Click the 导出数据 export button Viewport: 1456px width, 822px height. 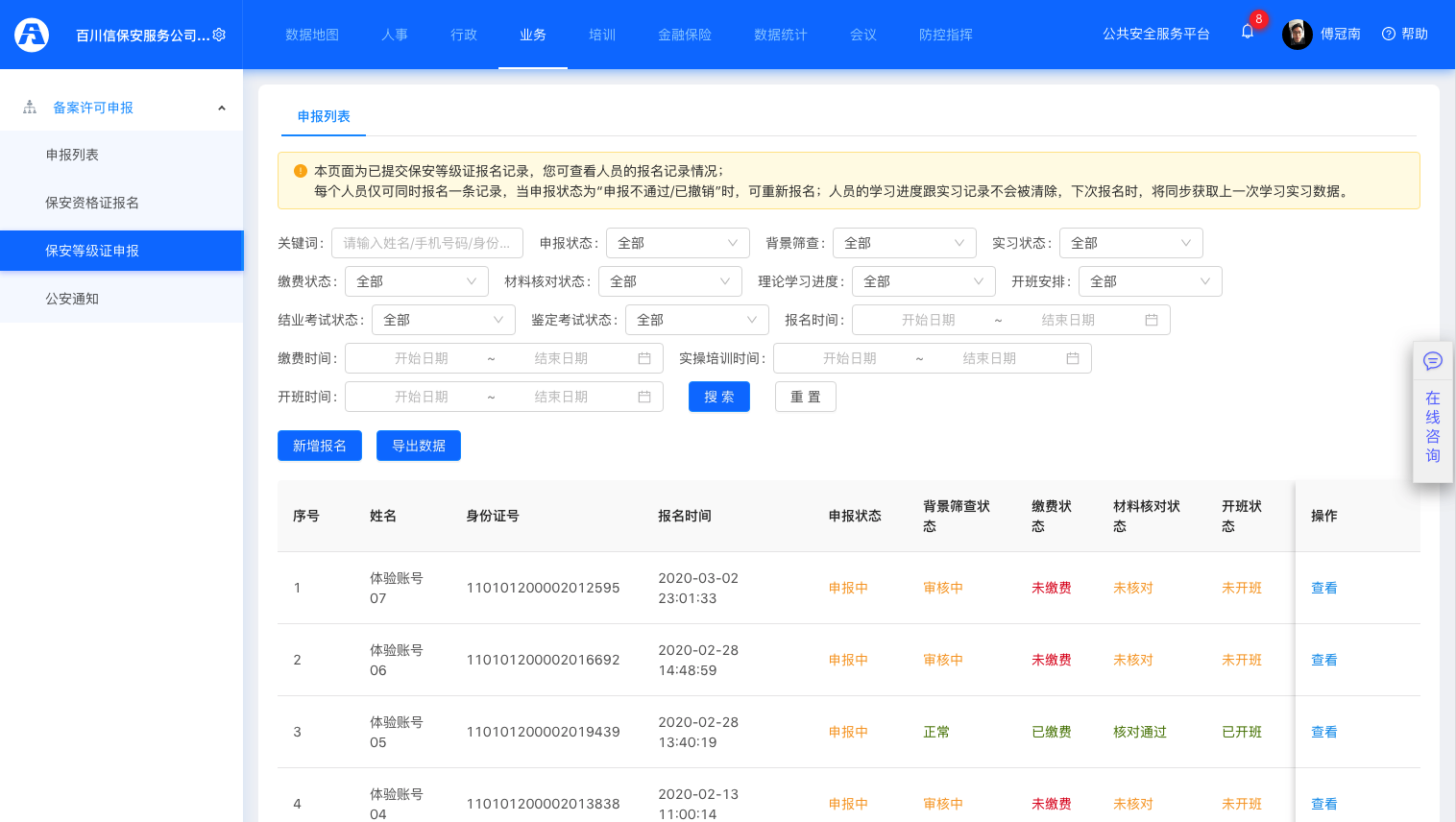(419, 446)
